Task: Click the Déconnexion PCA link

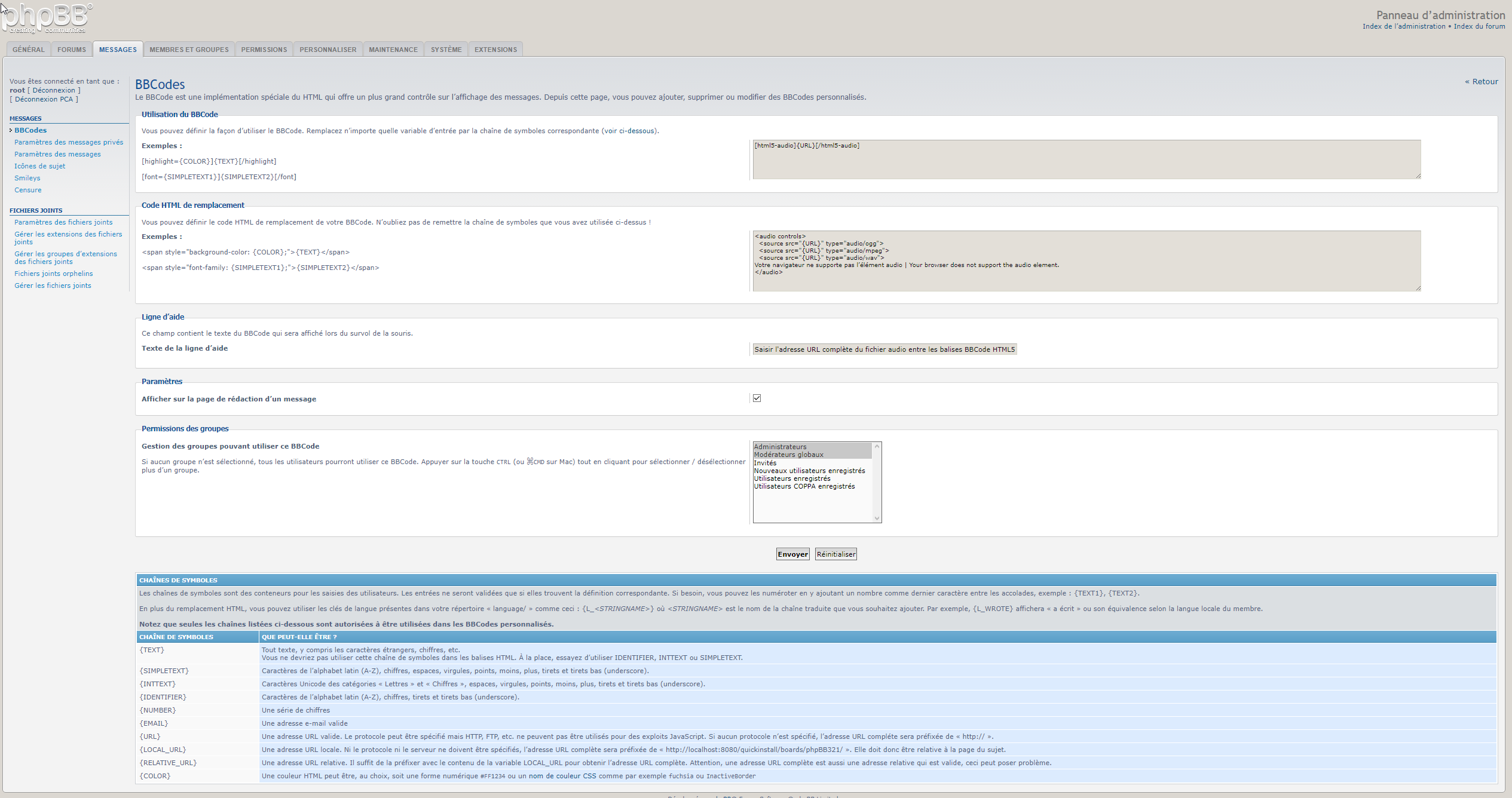Action: tap(44, 99)
